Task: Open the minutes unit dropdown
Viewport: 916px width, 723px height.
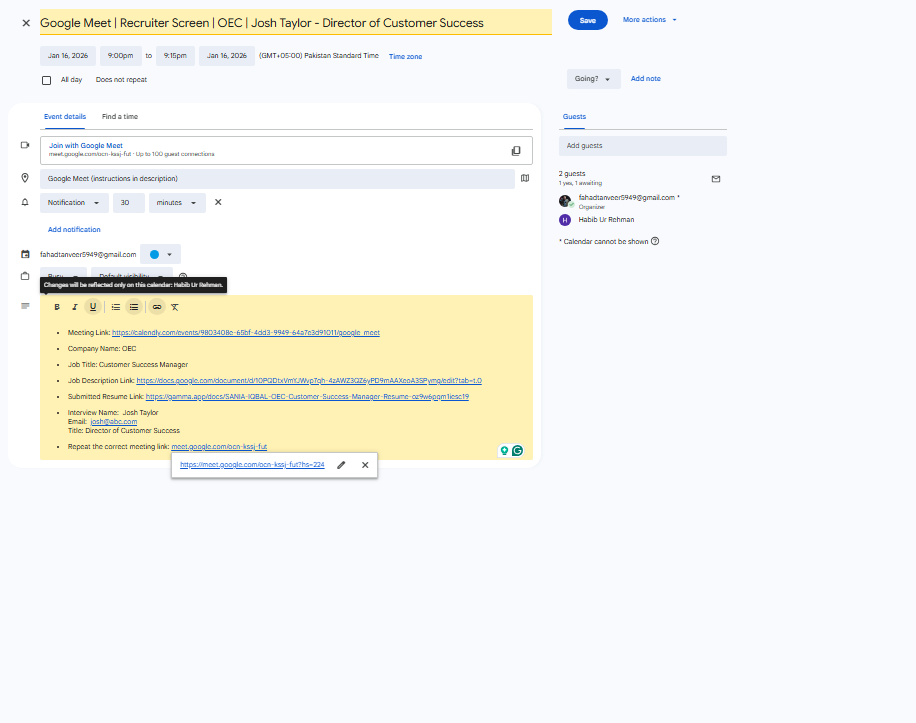Action: pos(177,203)
